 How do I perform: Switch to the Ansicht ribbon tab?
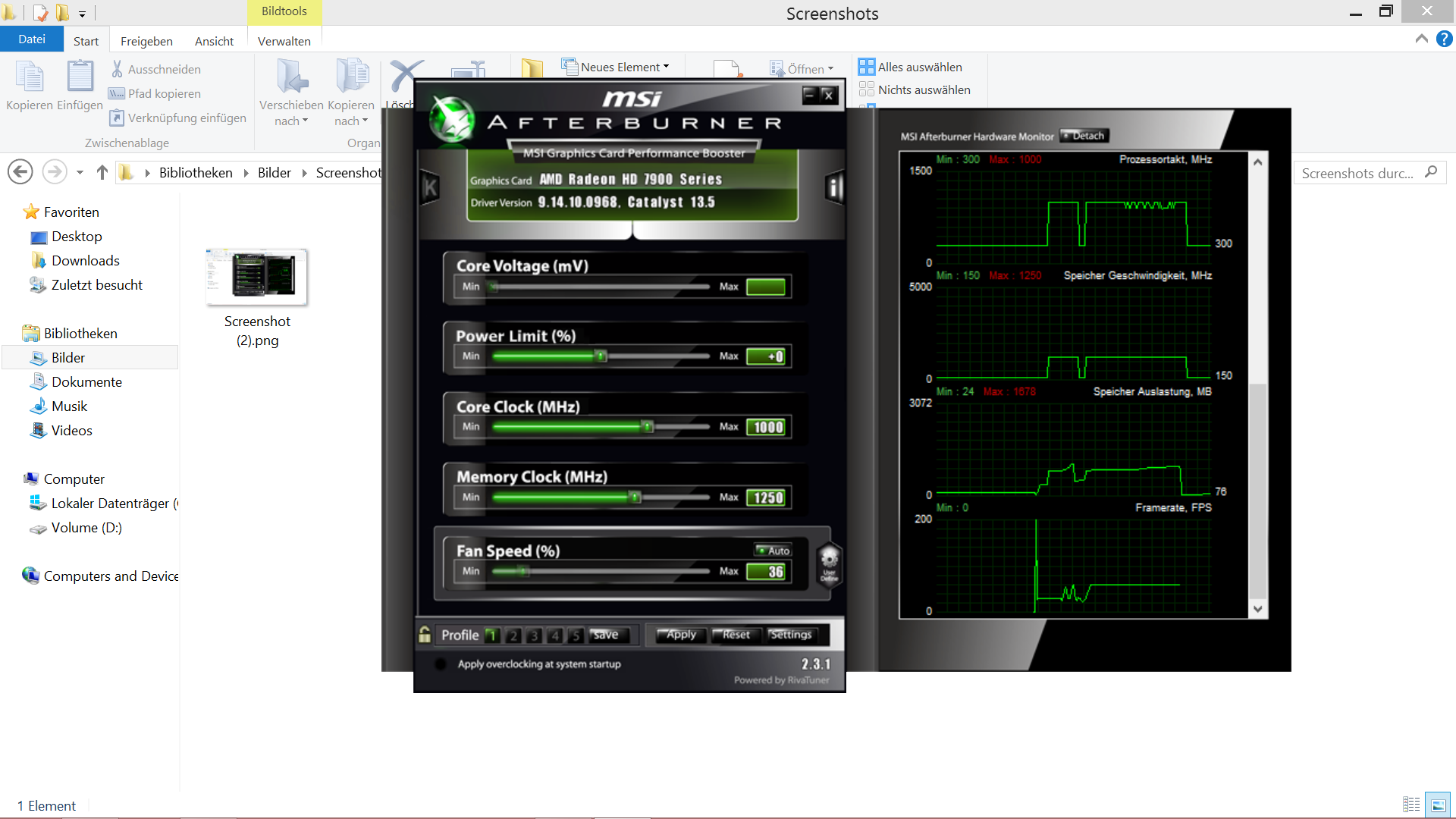click(214, 41)
